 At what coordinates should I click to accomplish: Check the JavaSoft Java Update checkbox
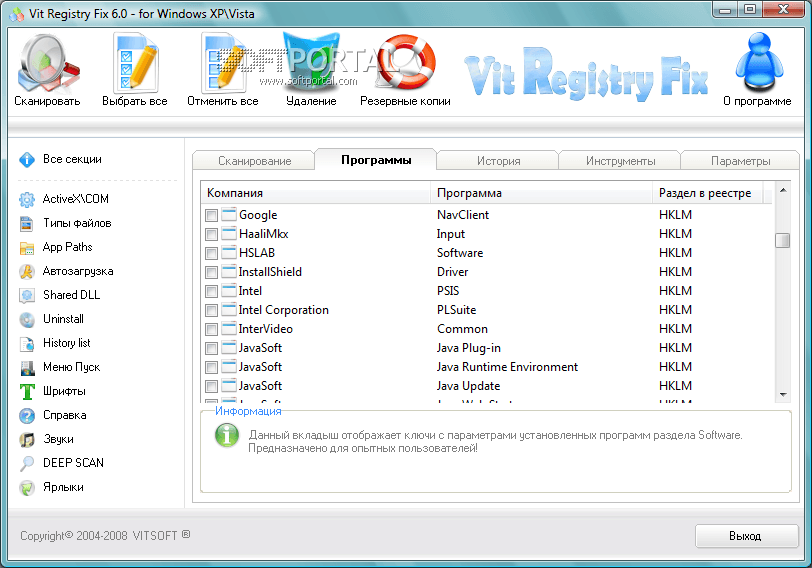(x=211, y=386)
